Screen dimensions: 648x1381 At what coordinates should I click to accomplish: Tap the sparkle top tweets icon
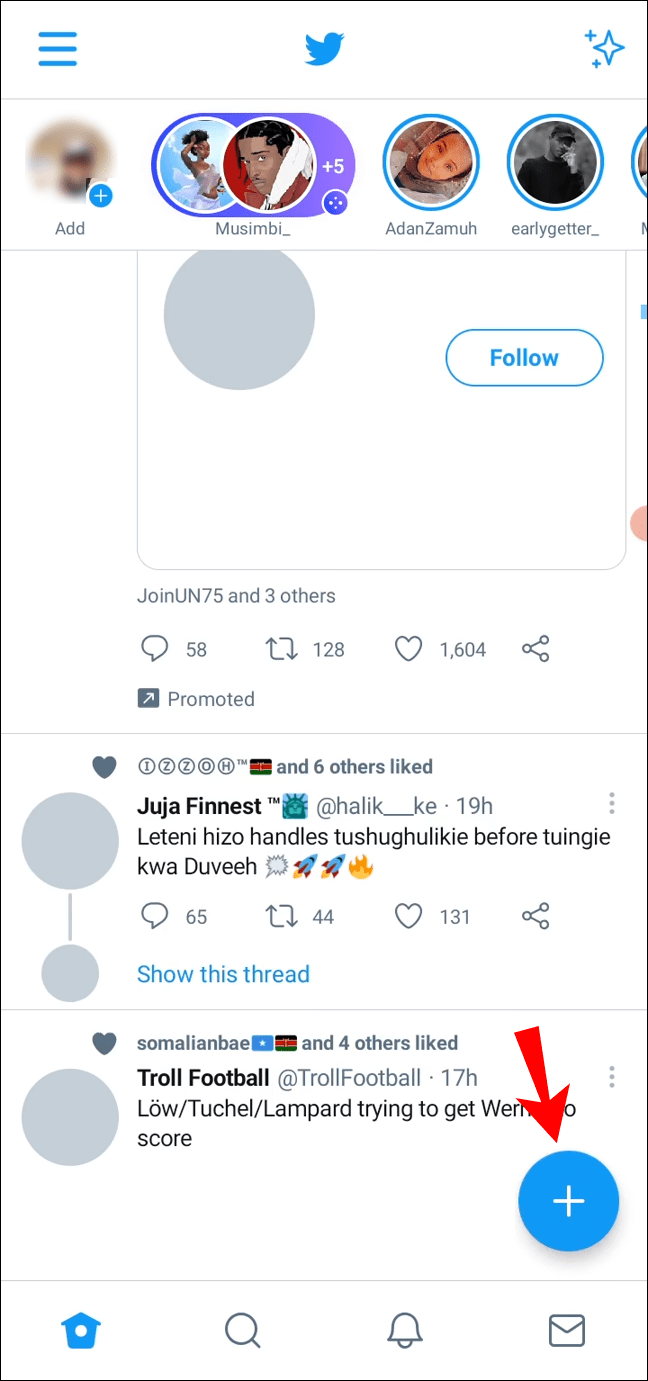pyautogui.click(x=604, y=48)
